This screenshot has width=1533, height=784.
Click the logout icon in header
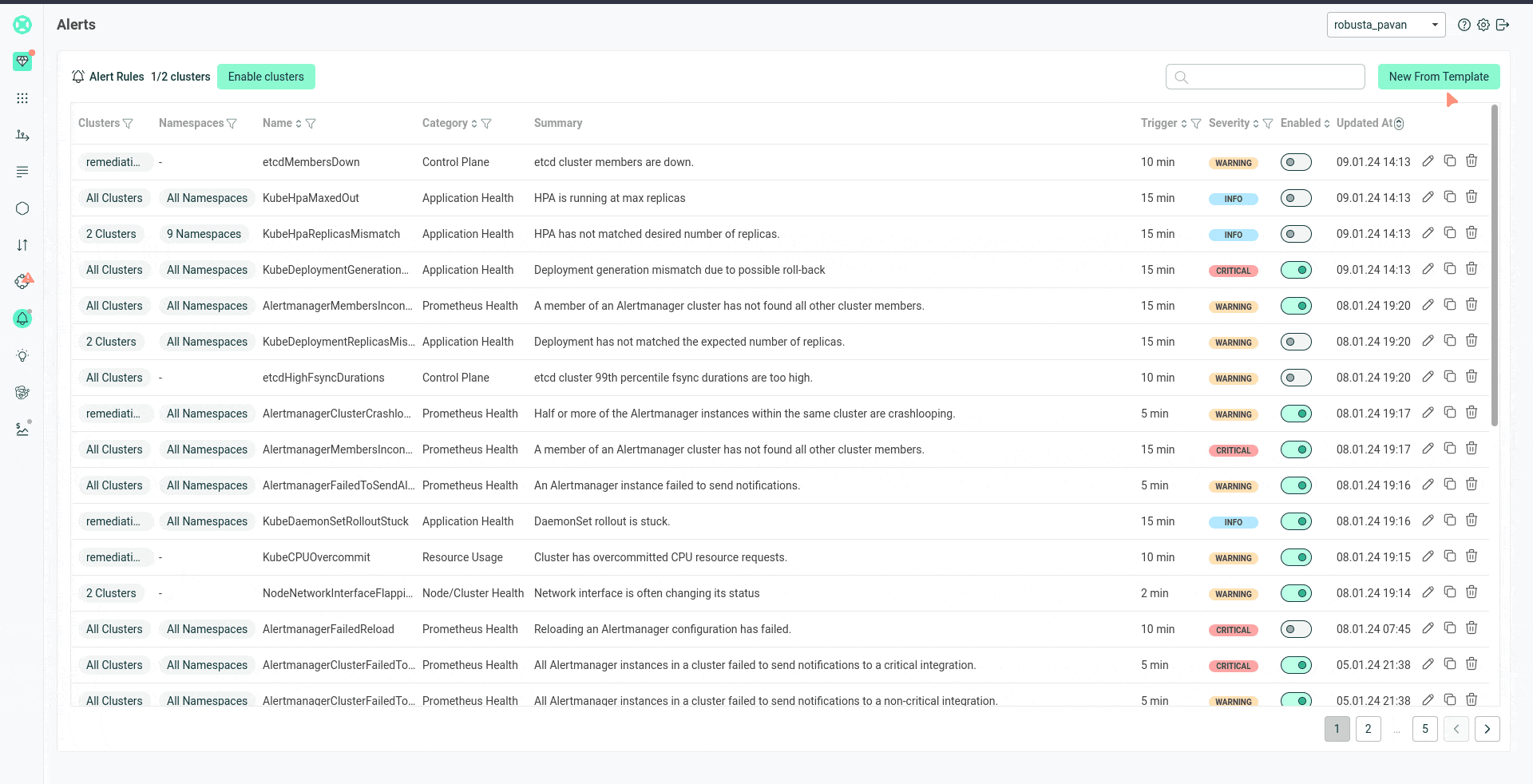tap(1503, 25)
